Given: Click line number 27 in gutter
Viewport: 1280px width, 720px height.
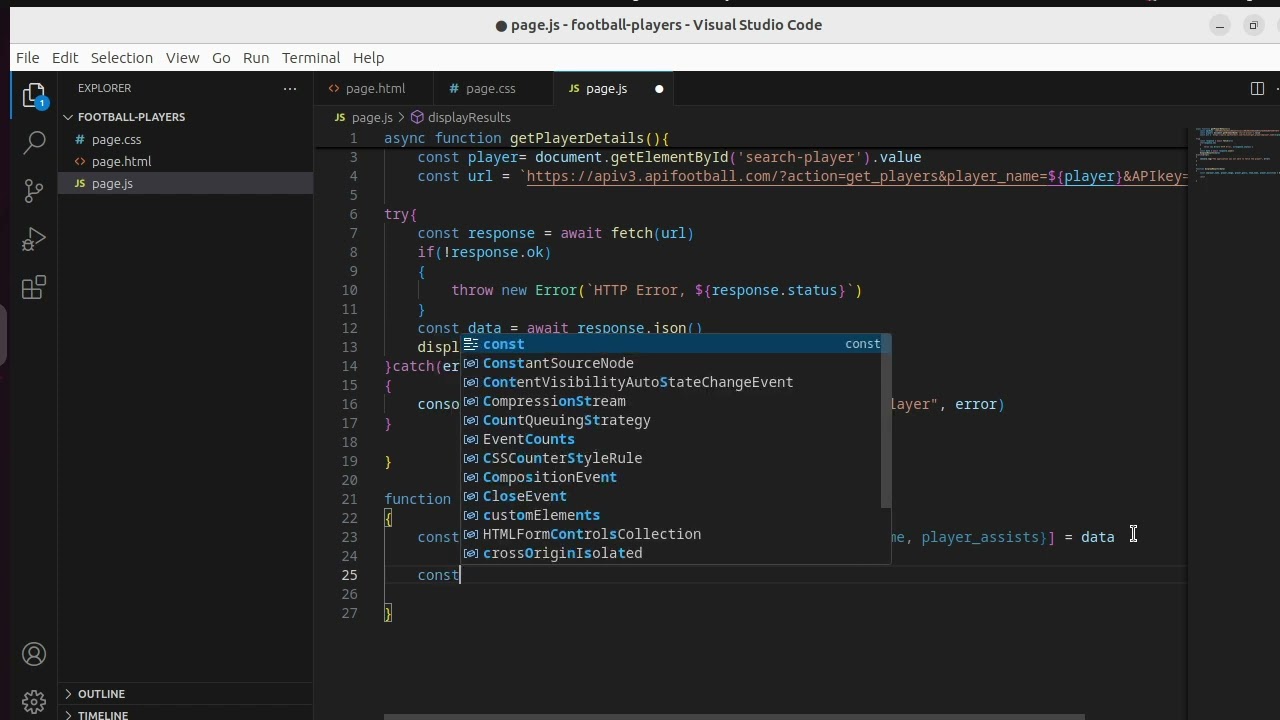Looking at the screenshot, I should coord(349,613).
